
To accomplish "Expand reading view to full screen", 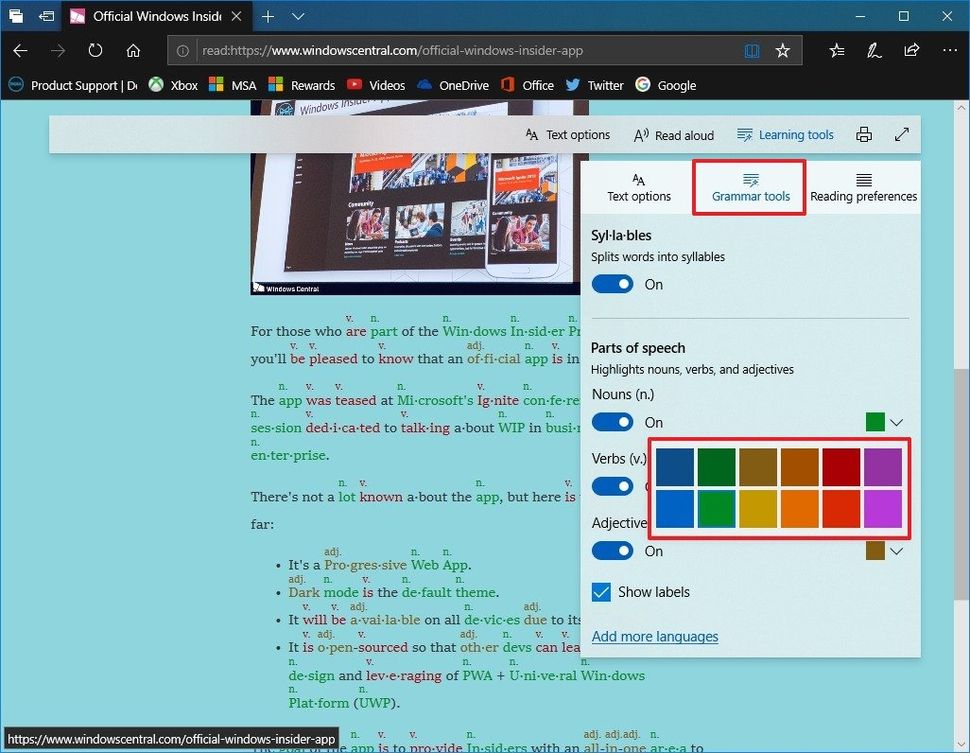I will pyautogui.click(x=902, y=134).
